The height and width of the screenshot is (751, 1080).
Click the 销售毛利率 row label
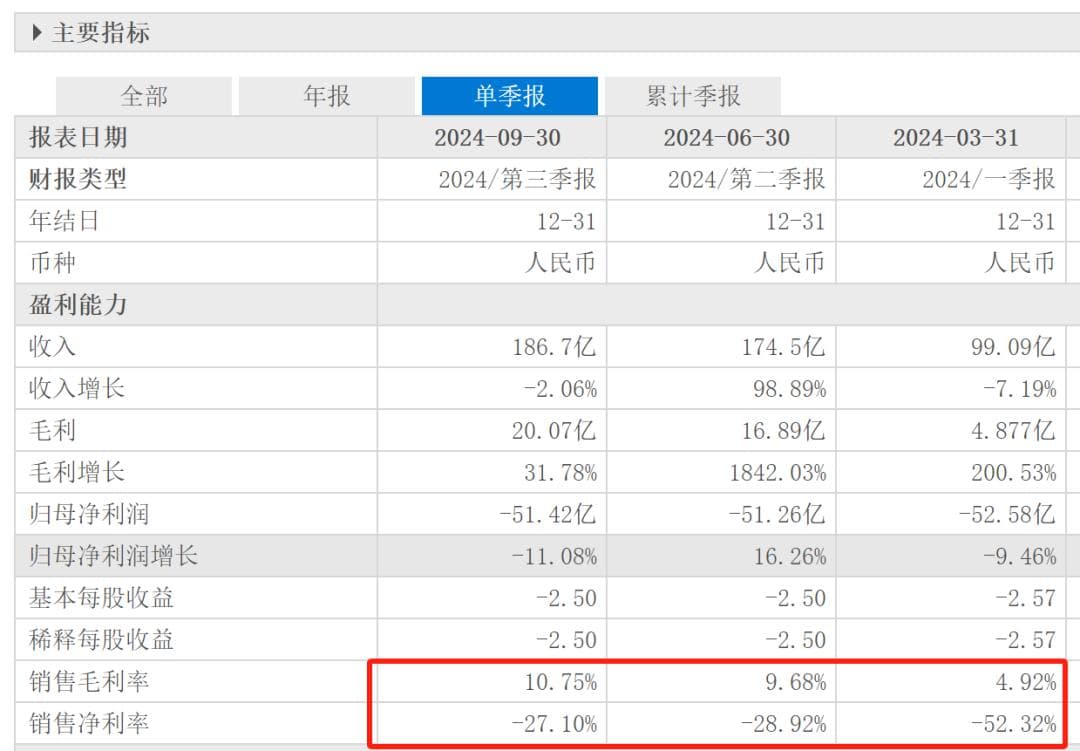tap(90, 681)
